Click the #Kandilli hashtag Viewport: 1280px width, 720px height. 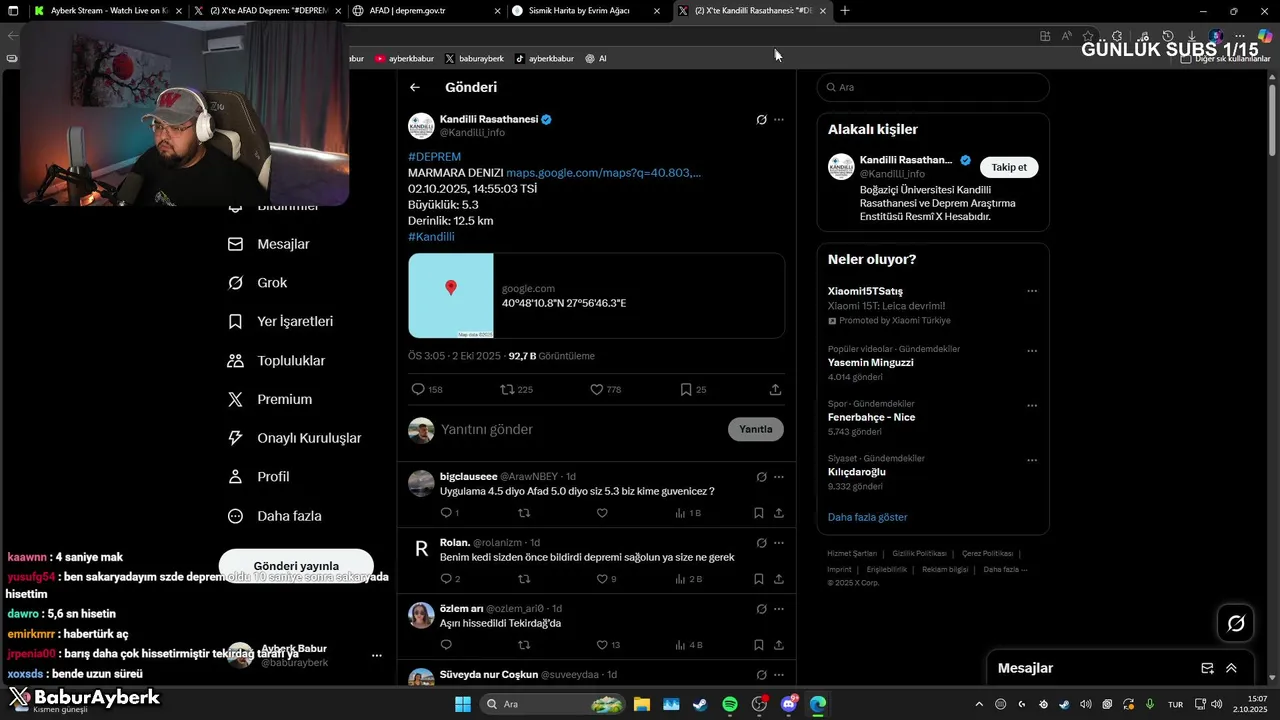coord(432,237)
